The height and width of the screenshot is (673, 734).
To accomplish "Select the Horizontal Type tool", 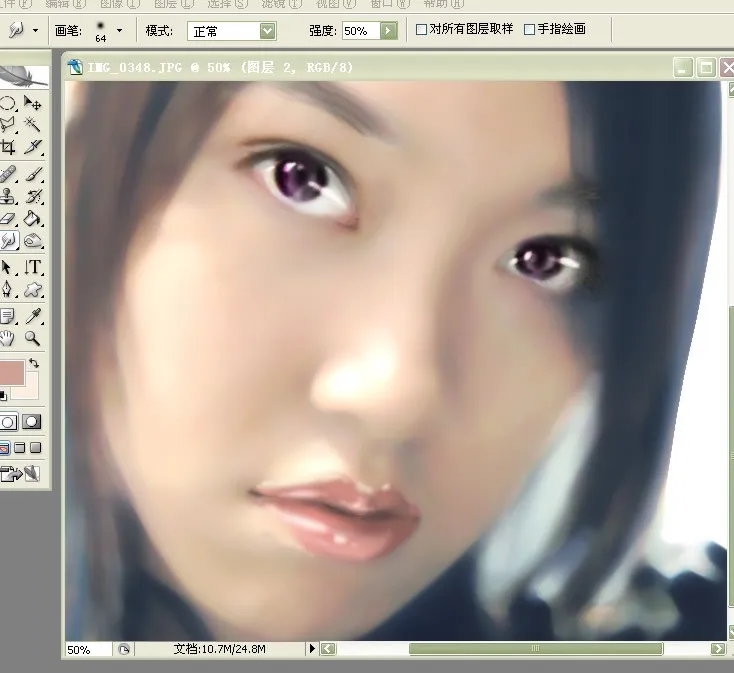I will 33,267.
